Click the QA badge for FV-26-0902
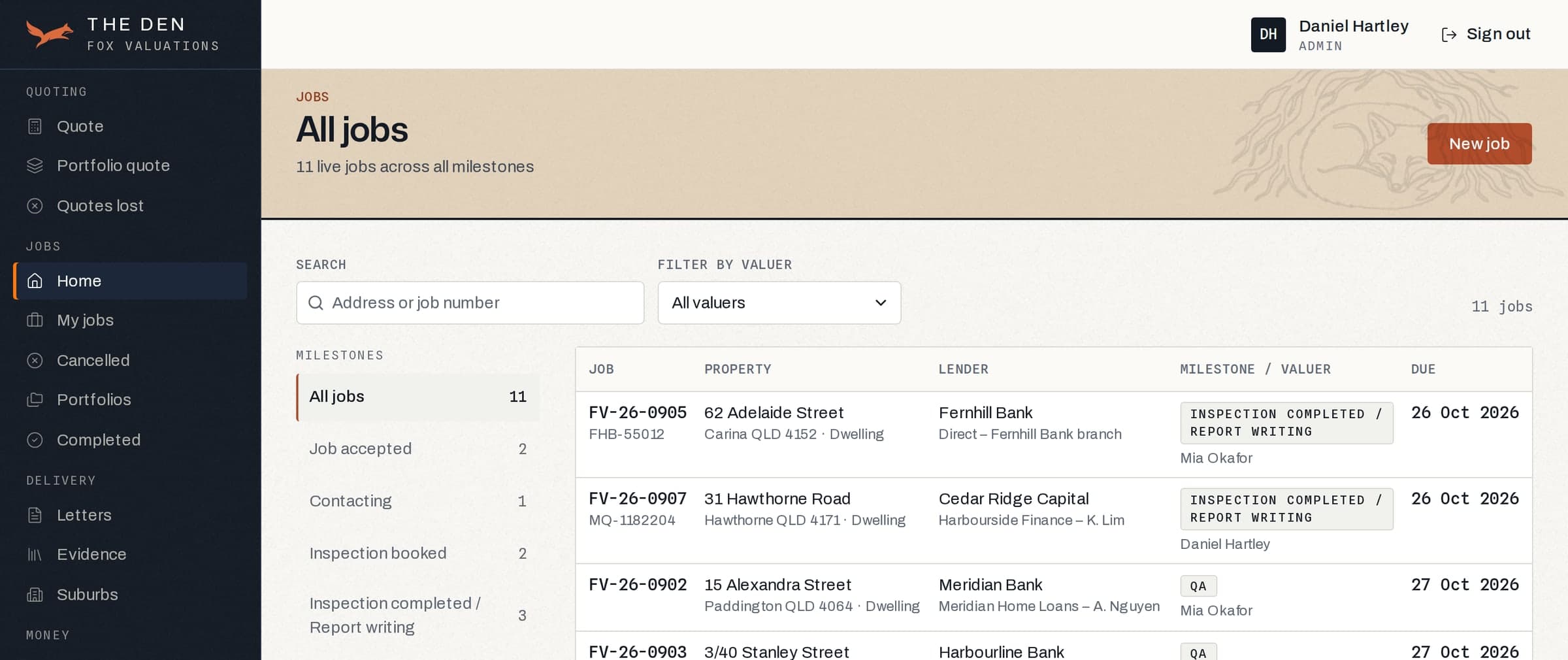 (x=1198, y=586)
